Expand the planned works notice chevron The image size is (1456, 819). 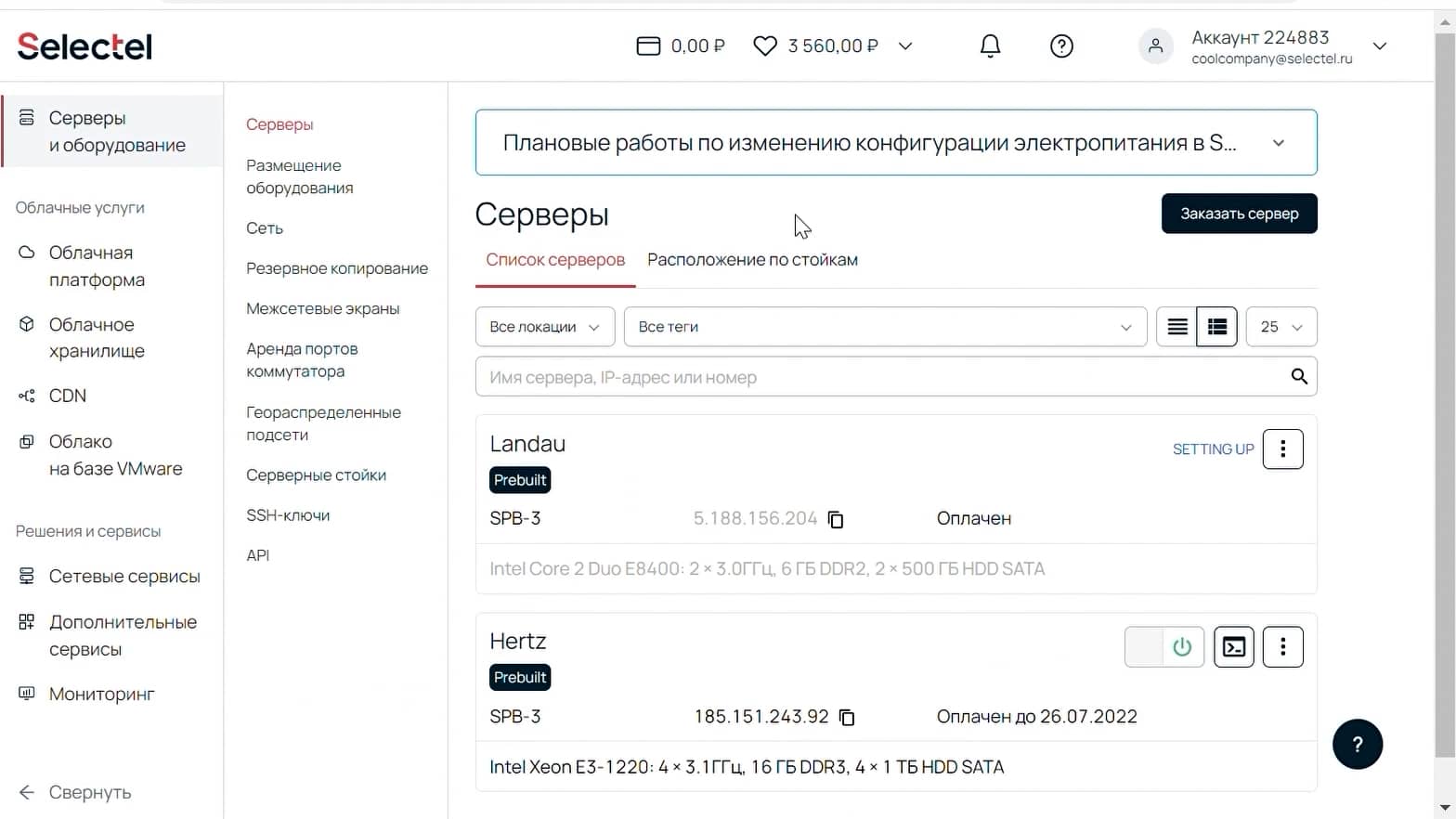tap(1279, 143)
